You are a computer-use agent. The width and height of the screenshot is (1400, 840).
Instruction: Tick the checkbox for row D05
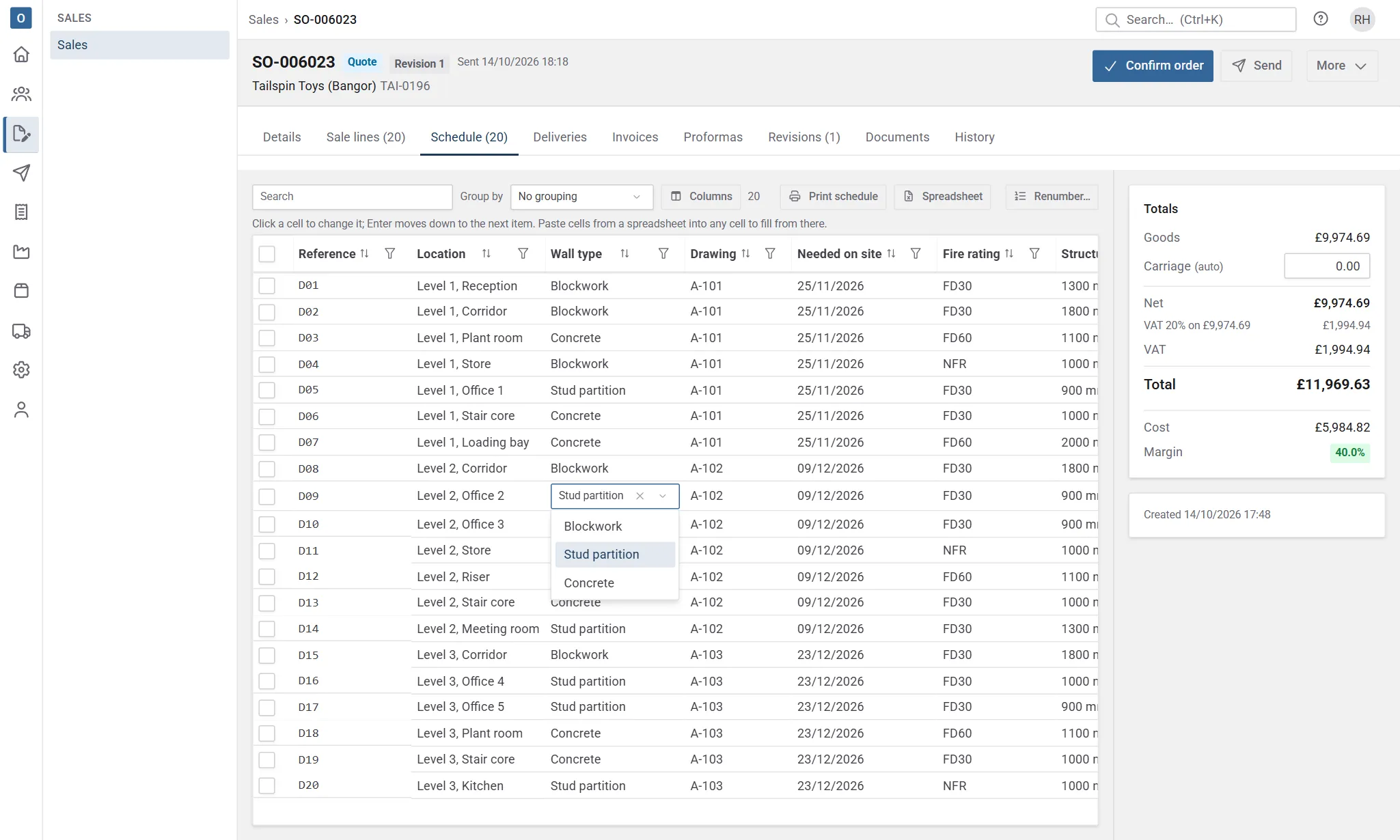tap(266, 390)
